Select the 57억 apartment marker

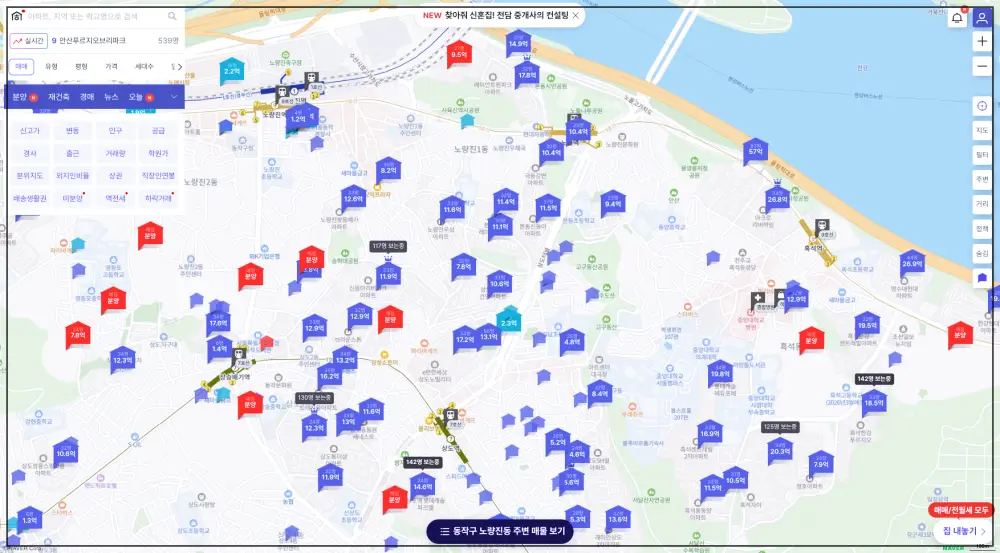pos(755,151)
